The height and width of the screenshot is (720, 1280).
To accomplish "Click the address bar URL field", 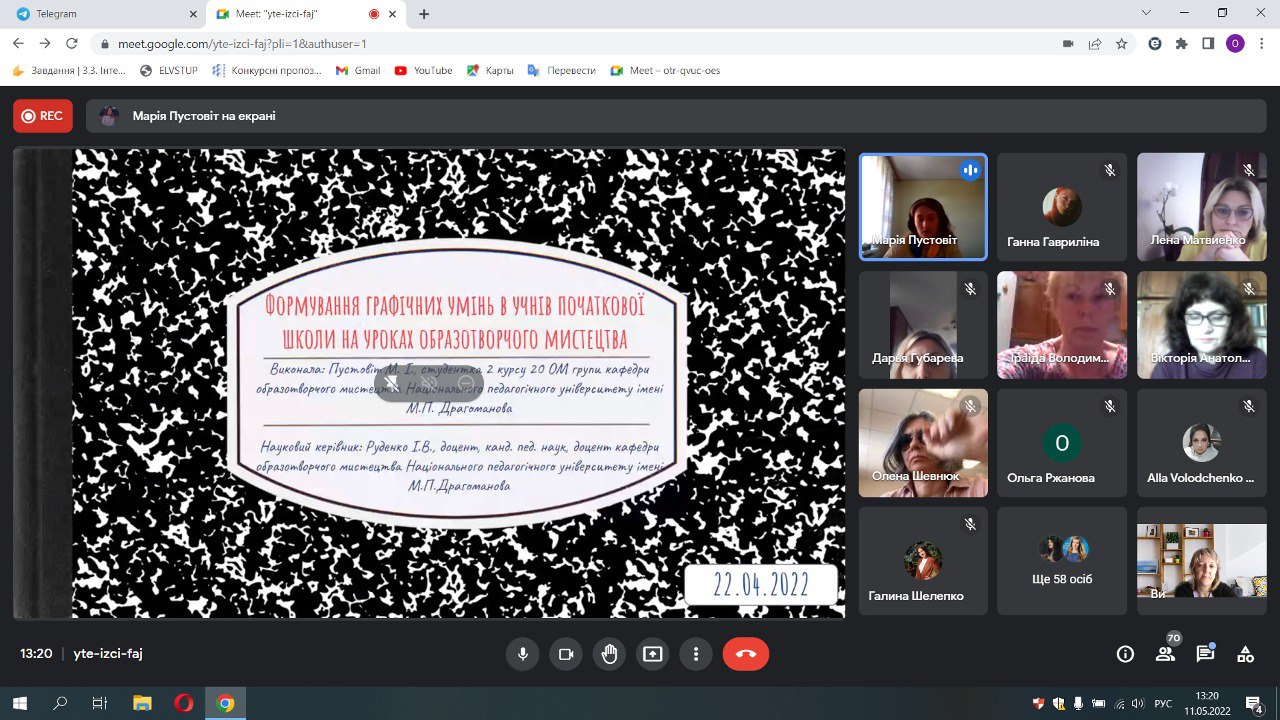I will (580, 44).
